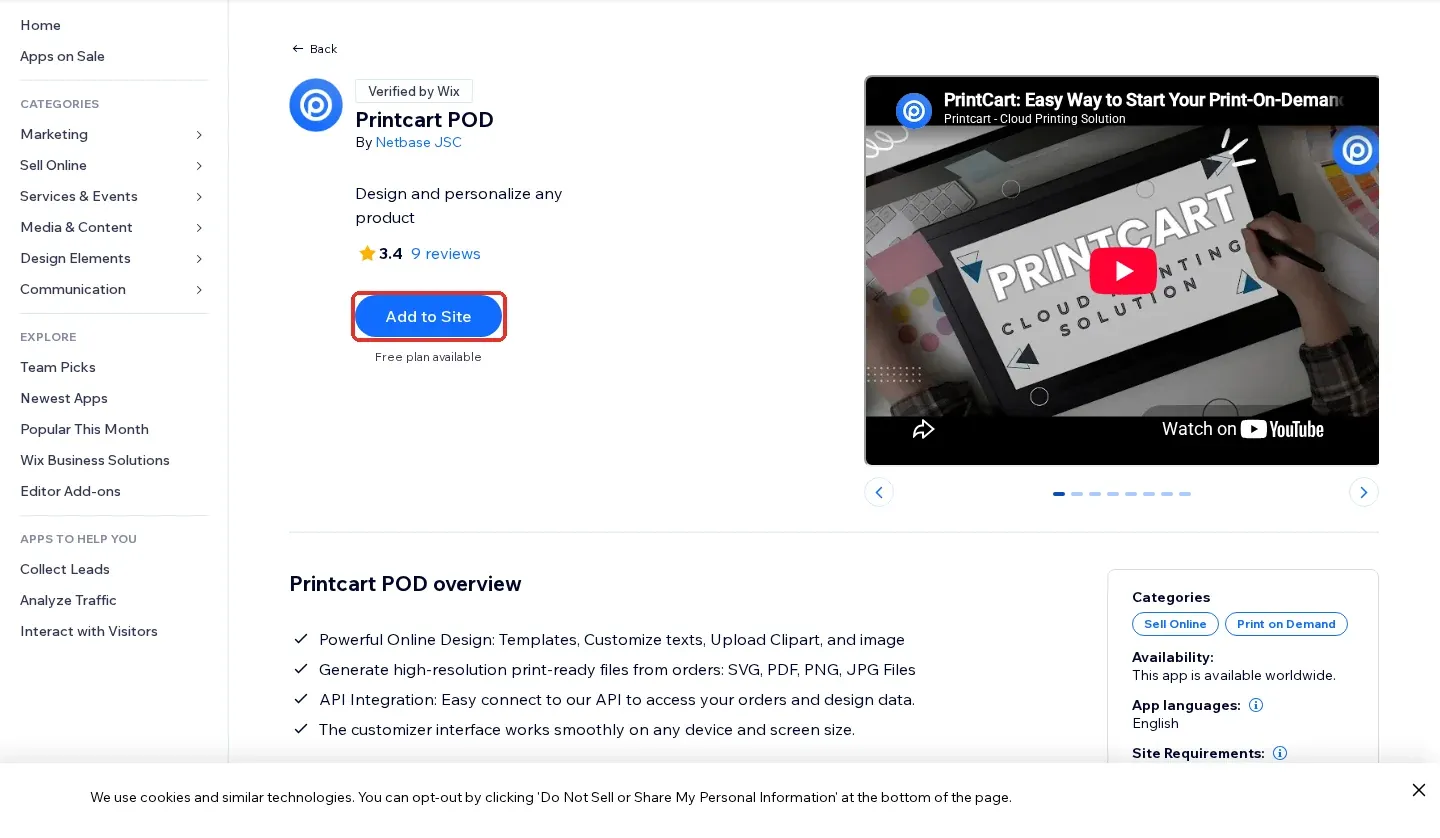This screenshot has width=1440, height=838.
Task: Open the App languages info tooltip
Action: point(1256,705)
